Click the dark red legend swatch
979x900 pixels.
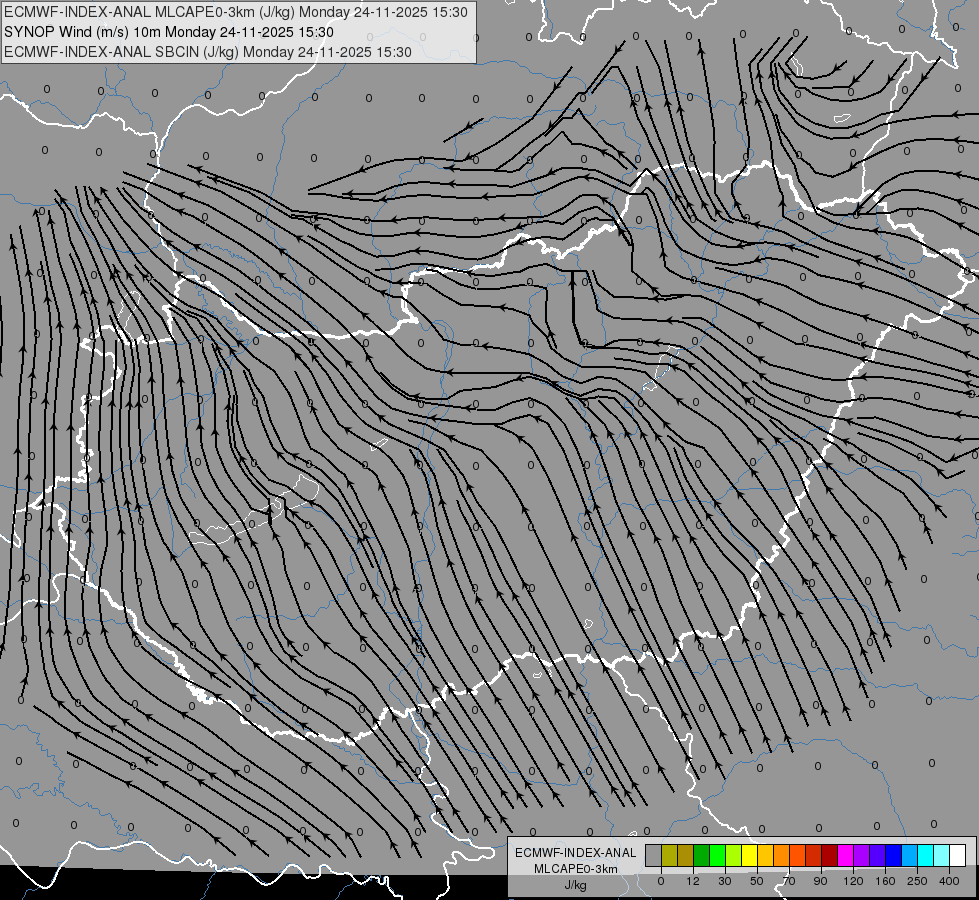829,855
